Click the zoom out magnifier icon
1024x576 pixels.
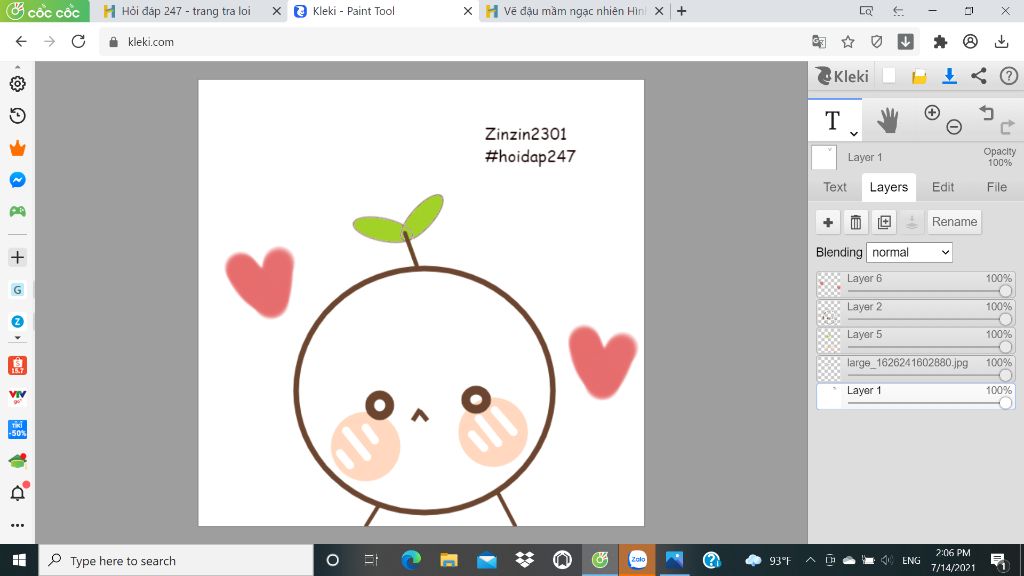coord(954,127)
